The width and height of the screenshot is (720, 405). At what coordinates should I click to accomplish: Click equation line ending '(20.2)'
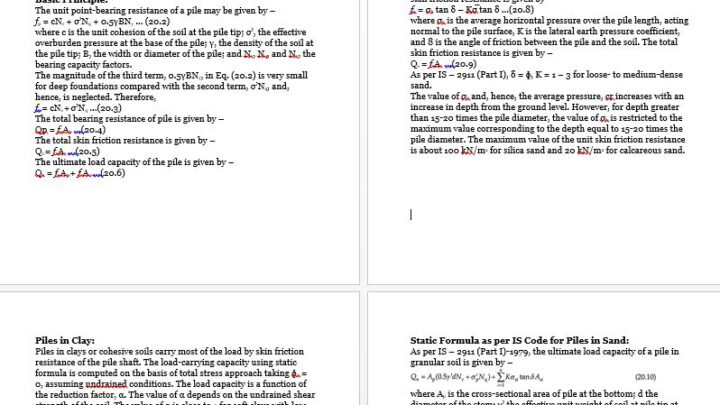coord(102,21)
